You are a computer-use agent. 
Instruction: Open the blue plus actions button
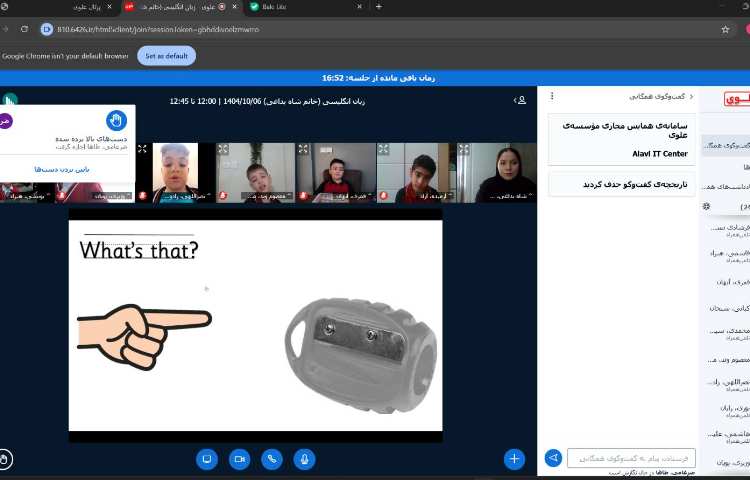(x=514, y=459)
